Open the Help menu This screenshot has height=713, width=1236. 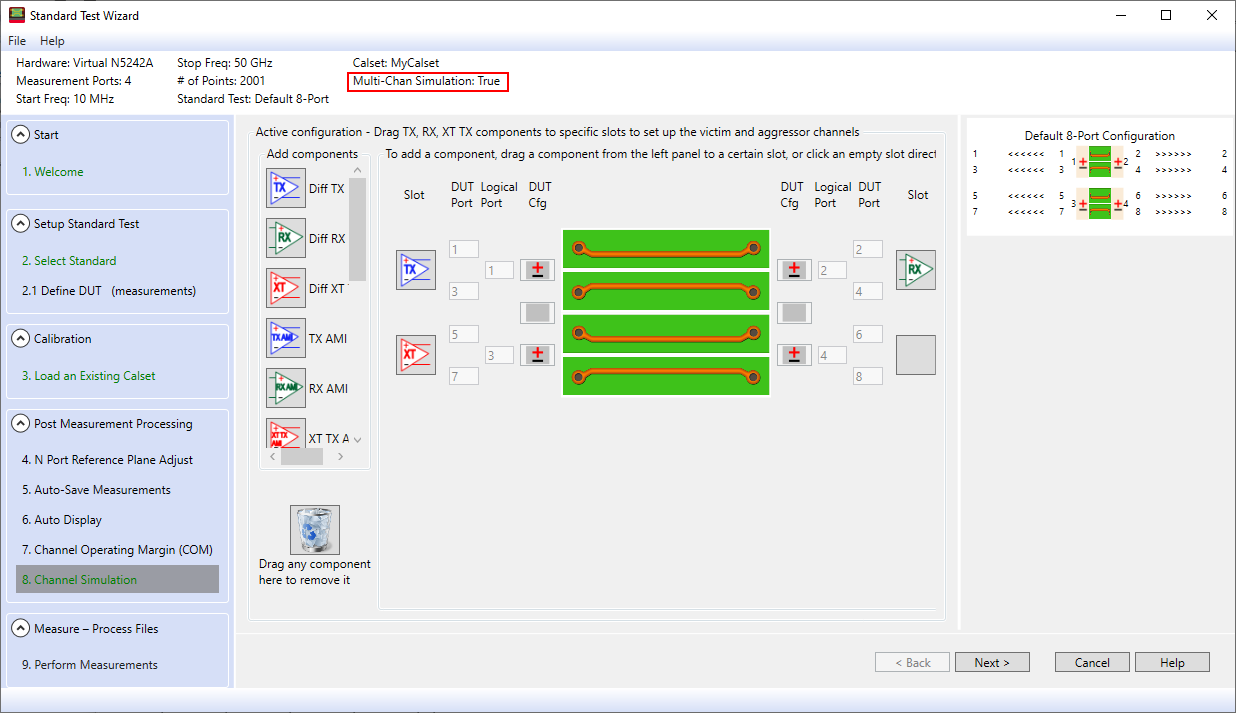click(x=52, y=41)
